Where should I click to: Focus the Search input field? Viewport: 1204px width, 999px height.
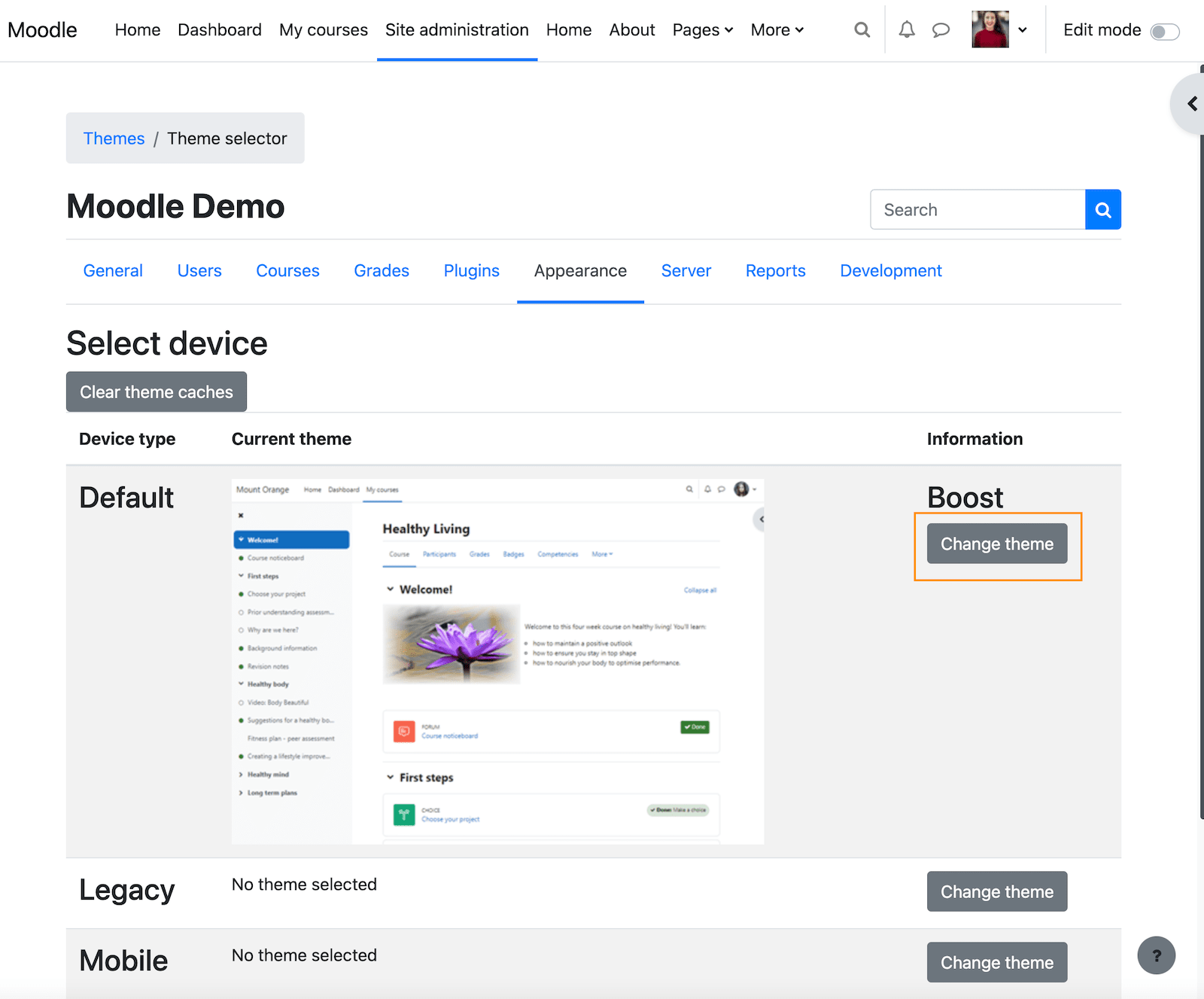tap(977, 209)
